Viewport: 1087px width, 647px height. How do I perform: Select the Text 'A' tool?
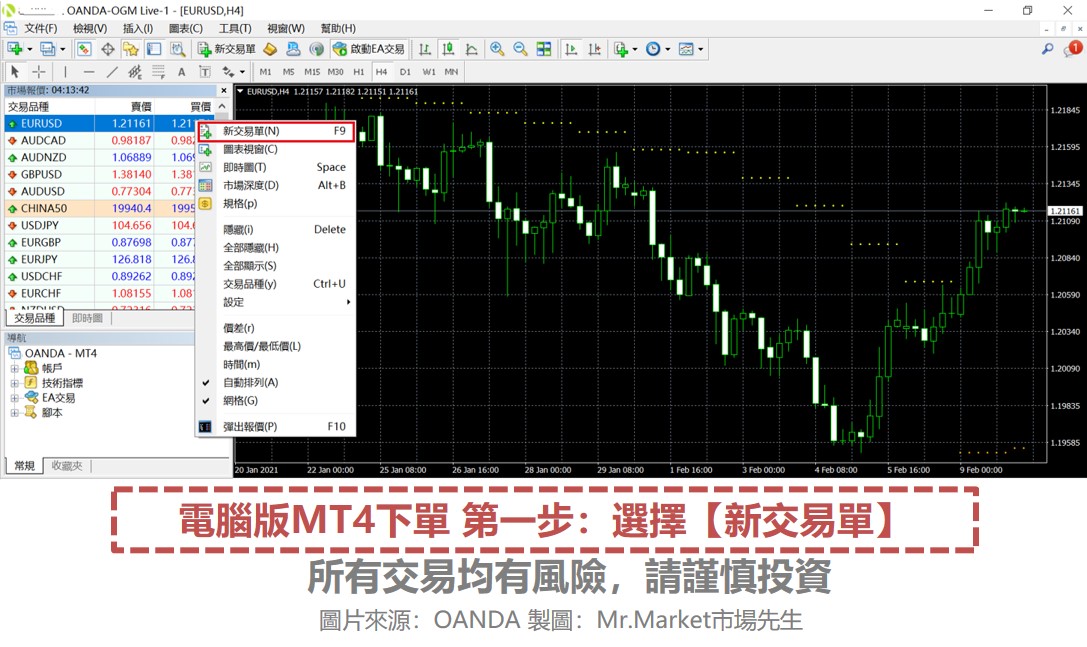click(x=182, y=71)
